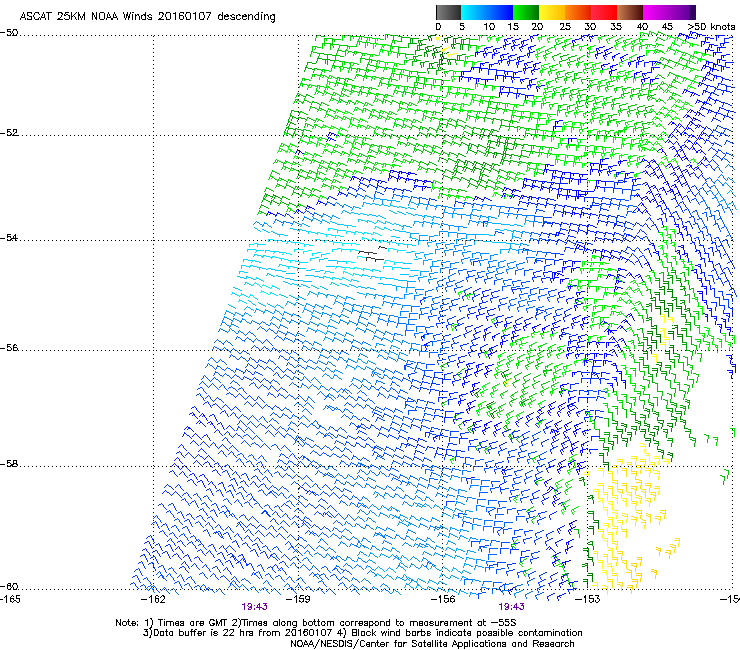This screenshot has width=740, height=650.
Task: Click the cyan-blue 5-15 knots legend segment
Action: 487,12
